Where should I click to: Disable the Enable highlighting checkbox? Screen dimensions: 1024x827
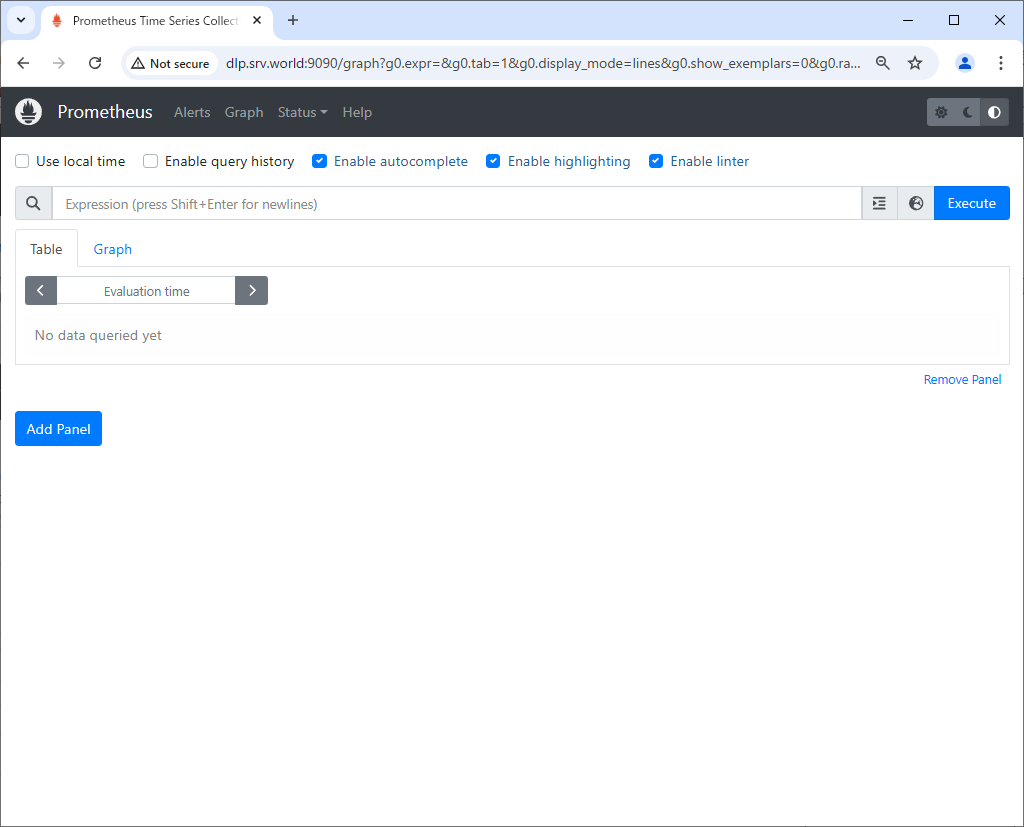pyautogui.click(x=493, y=161)
